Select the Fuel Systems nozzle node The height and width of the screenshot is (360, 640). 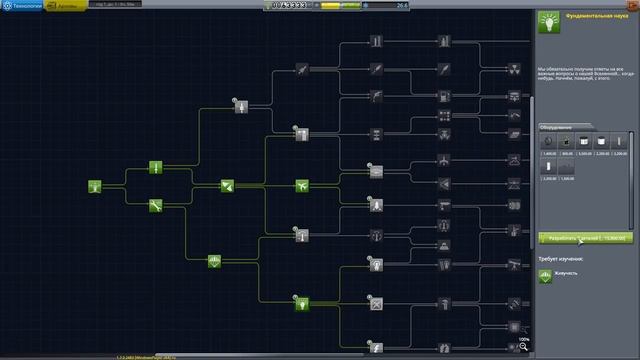(376, 96)
